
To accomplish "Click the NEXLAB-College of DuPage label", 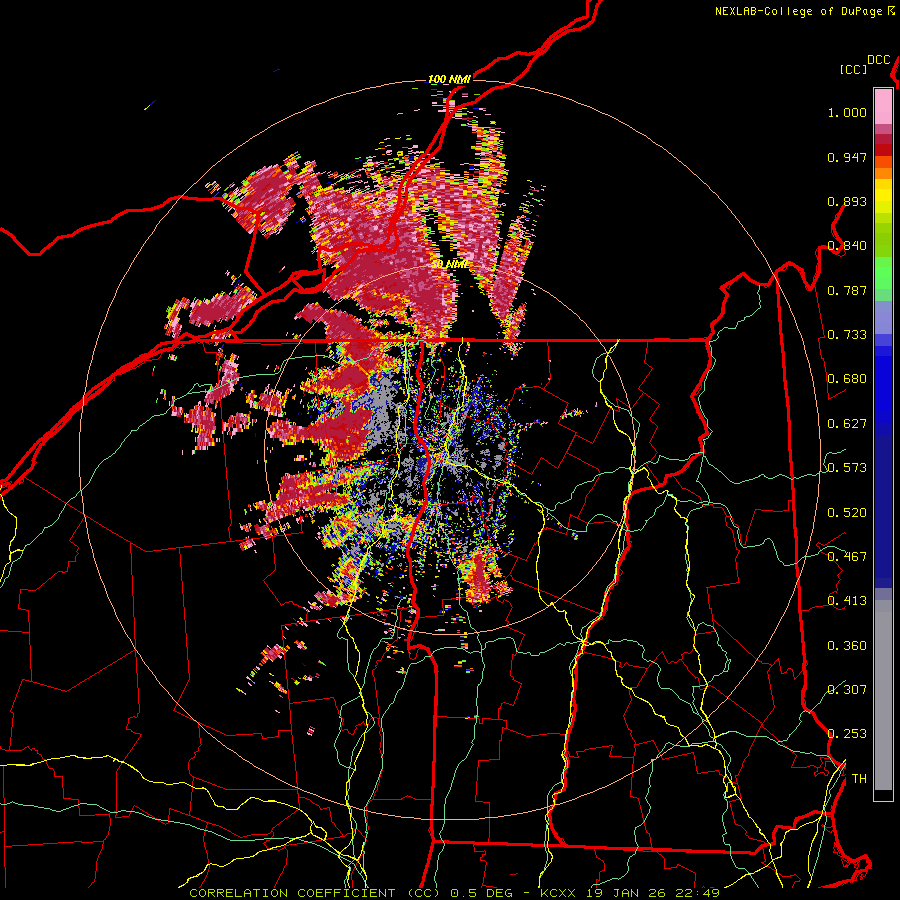I will 798,11.
